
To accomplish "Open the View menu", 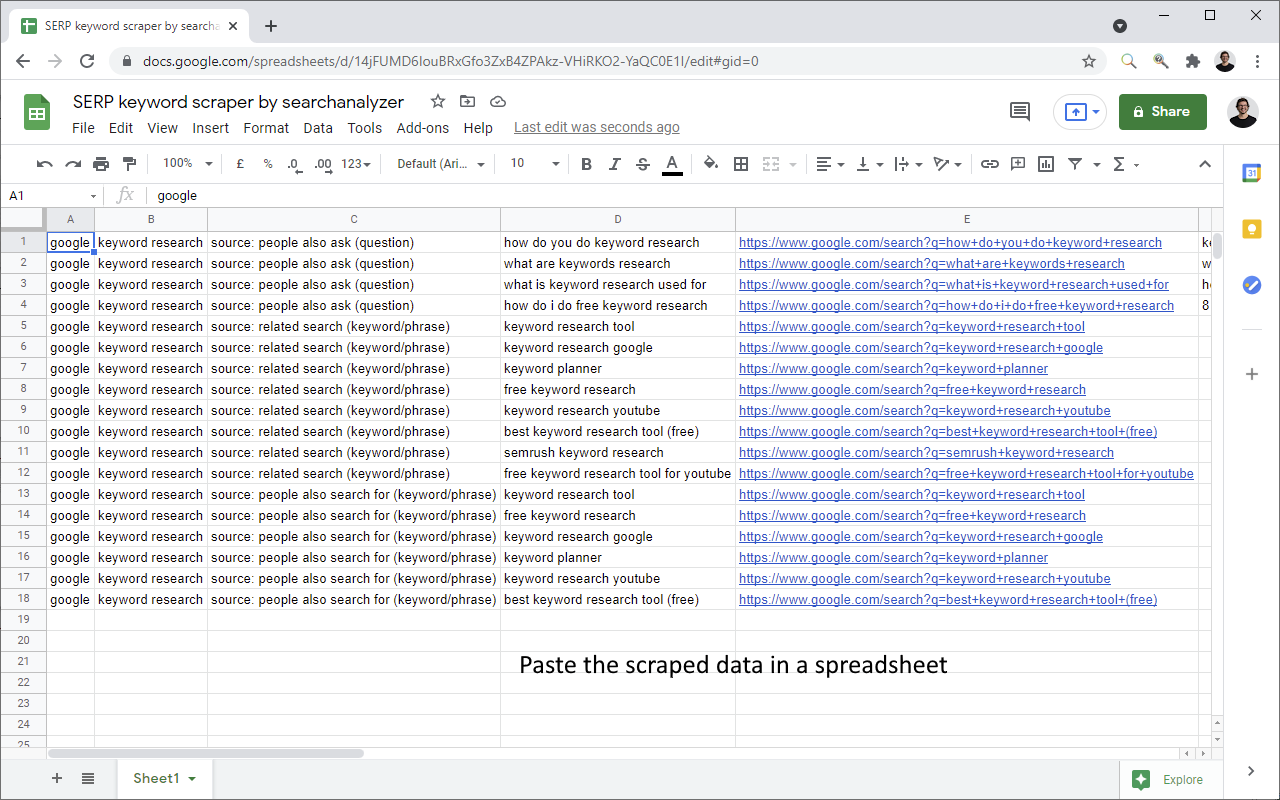I will pos(162,128).
